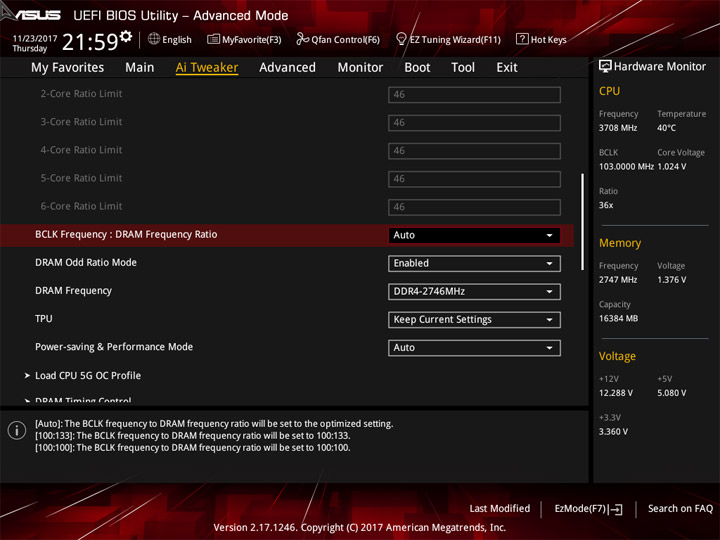The width and height of the screenshot is (720, 540).
Task: Switch to EzMode(F7)
Action: click(588, 509)
